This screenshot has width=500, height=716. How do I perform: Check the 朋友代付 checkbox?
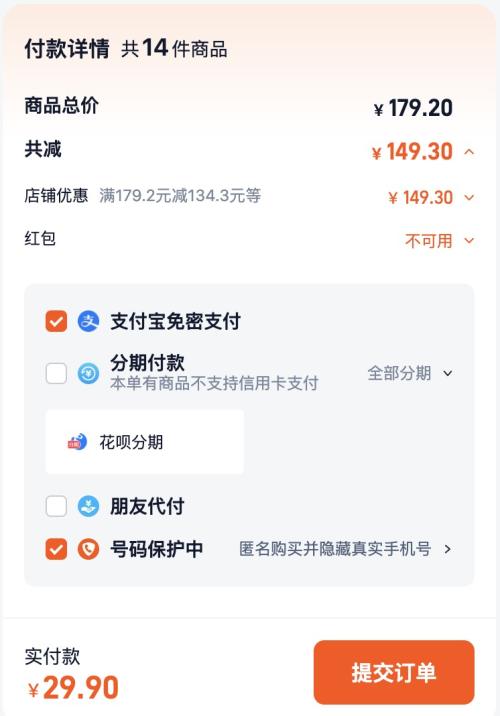click(x=56, y=506)
